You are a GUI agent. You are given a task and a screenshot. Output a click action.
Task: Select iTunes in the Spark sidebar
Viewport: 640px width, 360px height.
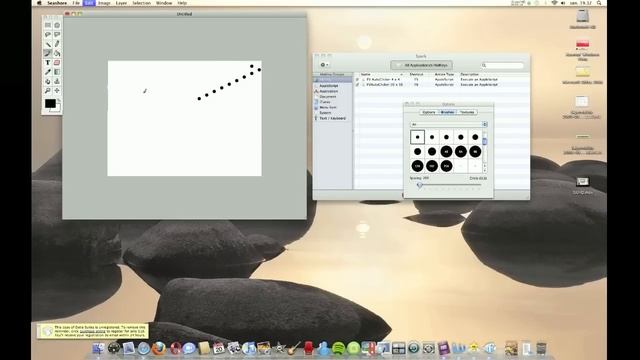coord(325,102)
